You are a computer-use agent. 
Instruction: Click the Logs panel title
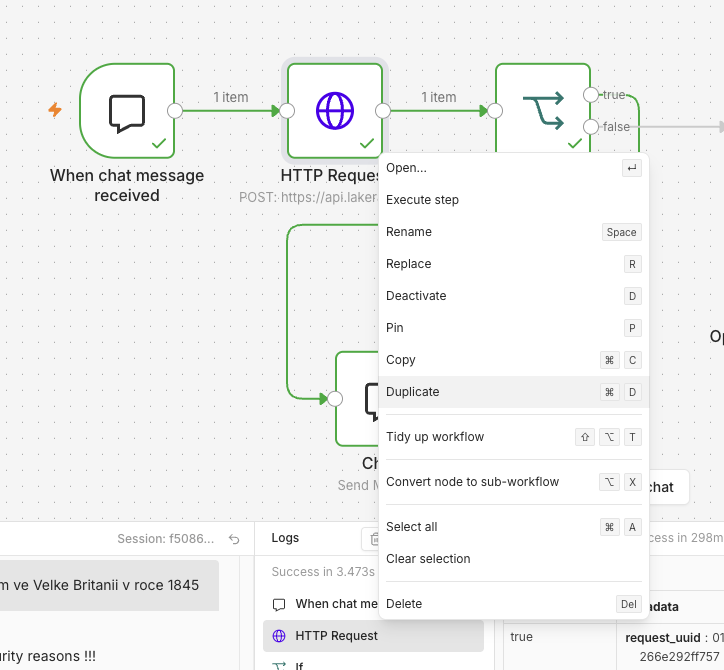point(285,538)
